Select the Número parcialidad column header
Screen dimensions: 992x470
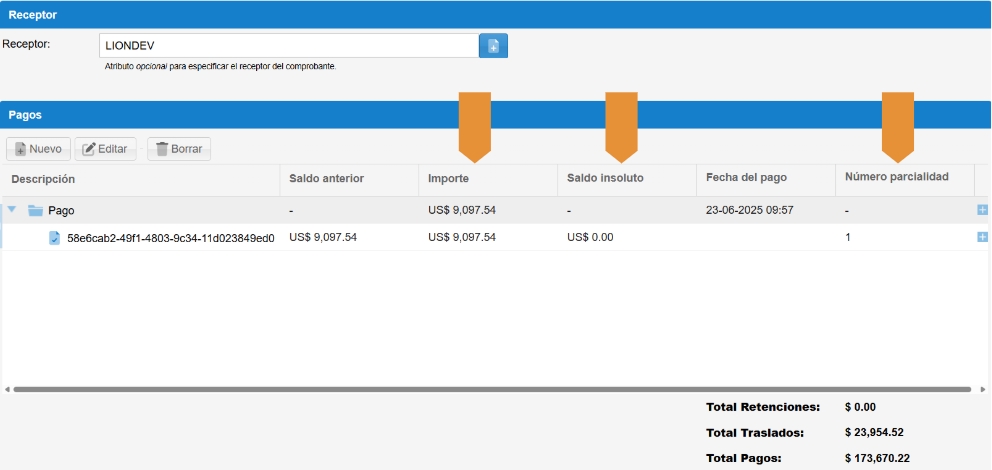(x=895, y=178)
